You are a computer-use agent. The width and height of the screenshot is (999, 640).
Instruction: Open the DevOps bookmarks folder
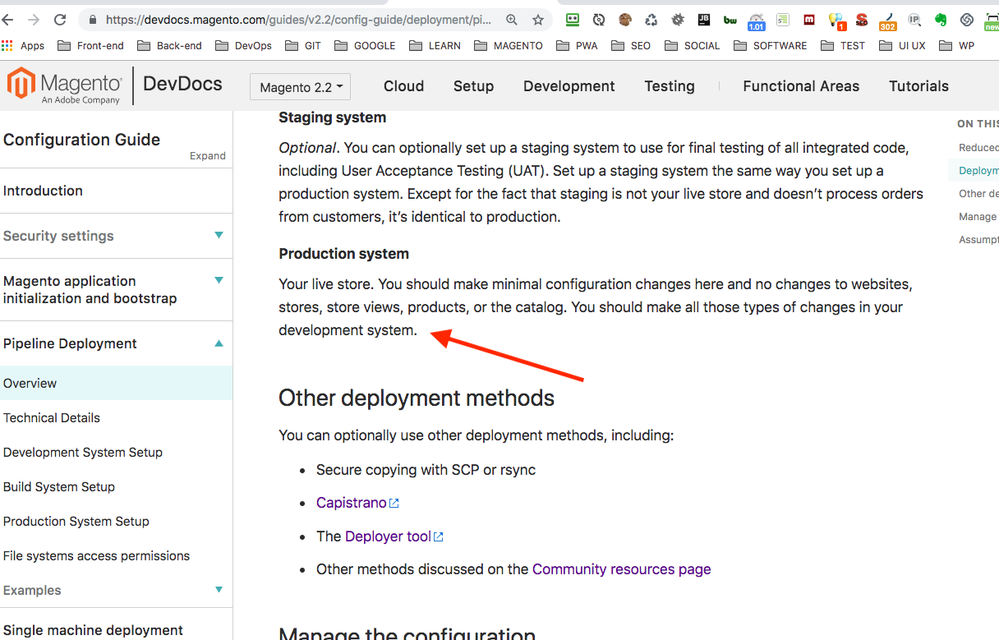click(x=243, y=46)
